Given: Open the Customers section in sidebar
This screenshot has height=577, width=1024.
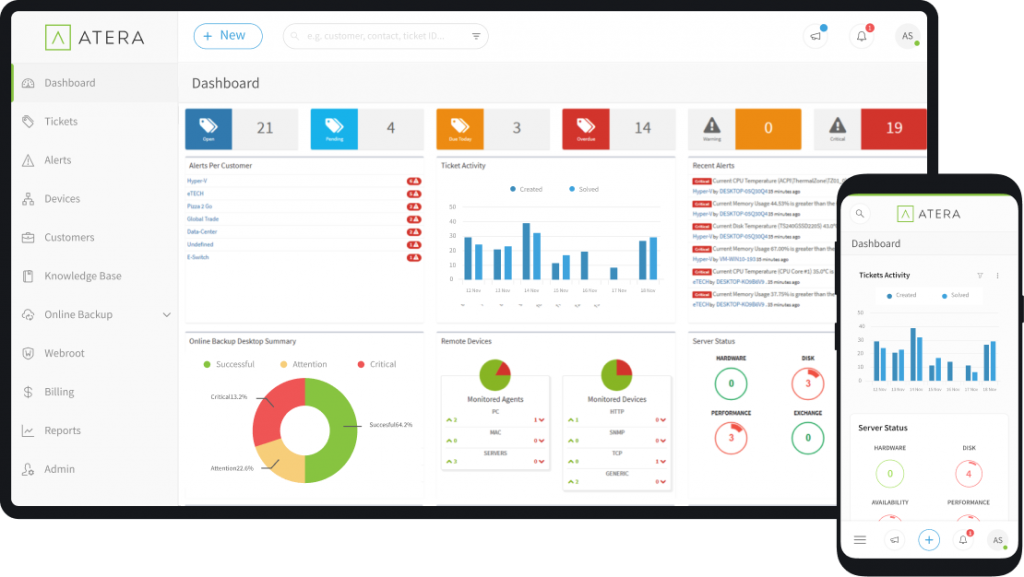Looking at the screenshot, I should pyautogui.click(x=95, y=237).
